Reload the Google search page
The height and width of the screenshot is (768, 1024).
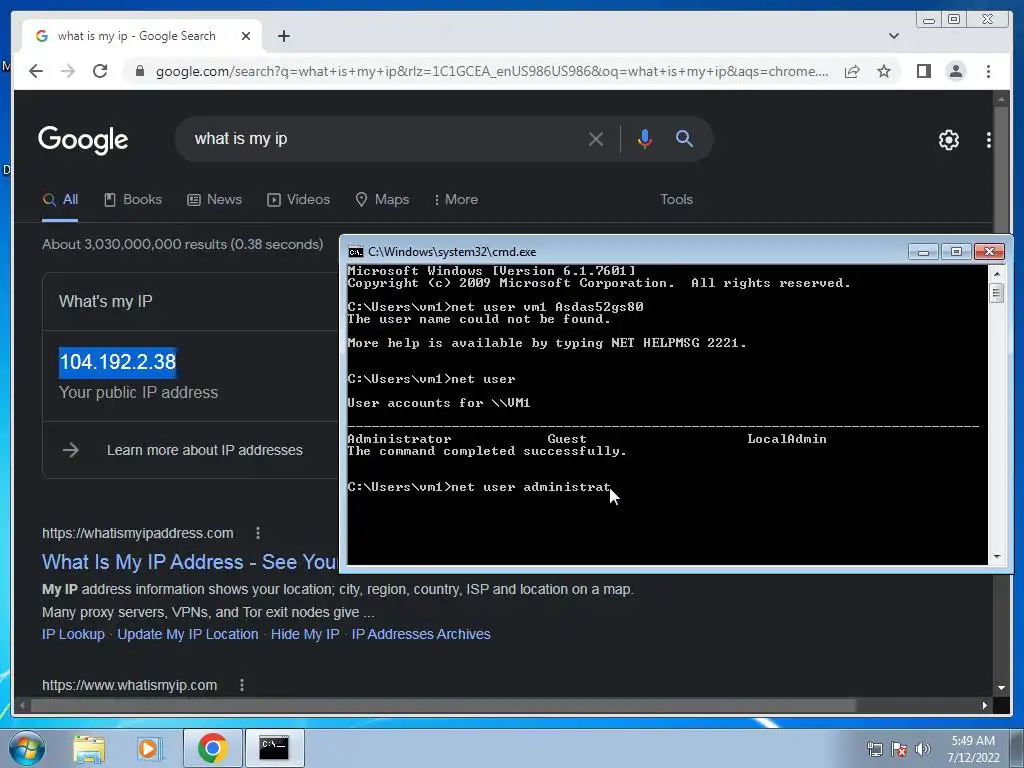point(100,71)
